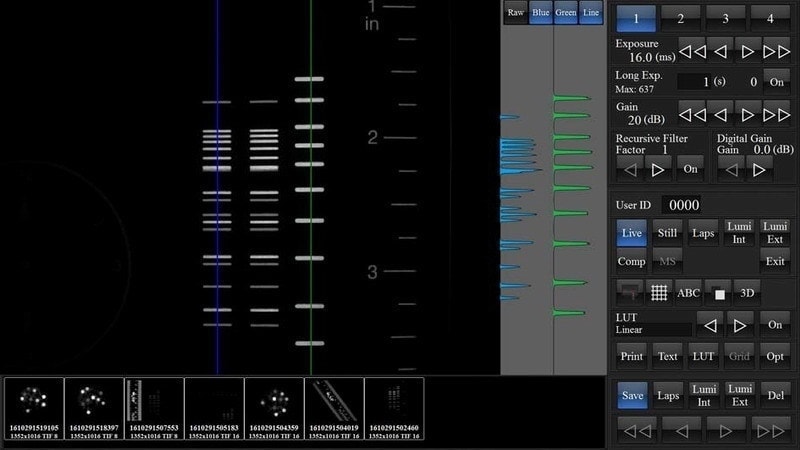This screenshot has width=800, height=450.
Task: Switch LUT to previous option
Action: pos(708,326)
